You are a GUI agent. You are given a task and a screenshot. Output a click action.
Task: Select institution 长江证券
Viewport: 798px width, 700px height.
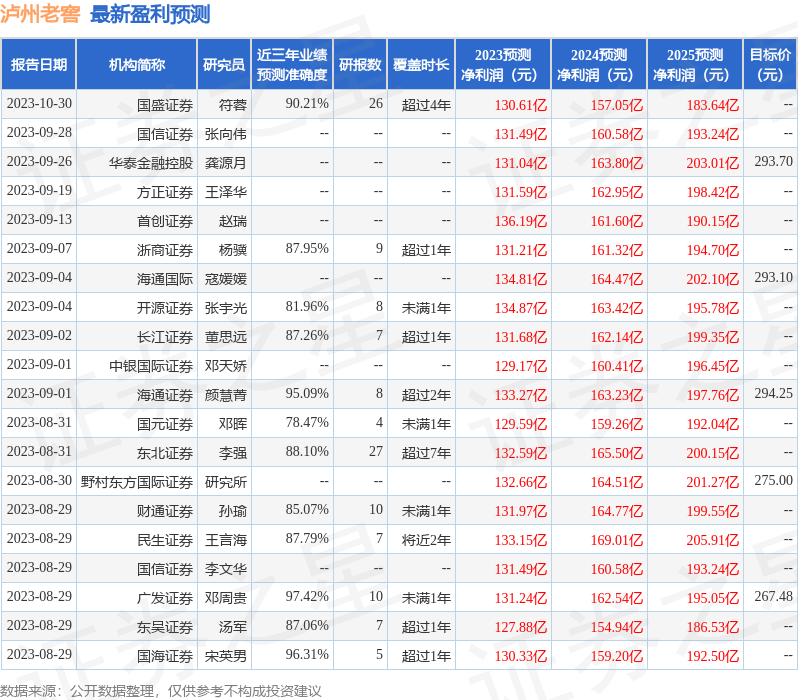[165, 338]
